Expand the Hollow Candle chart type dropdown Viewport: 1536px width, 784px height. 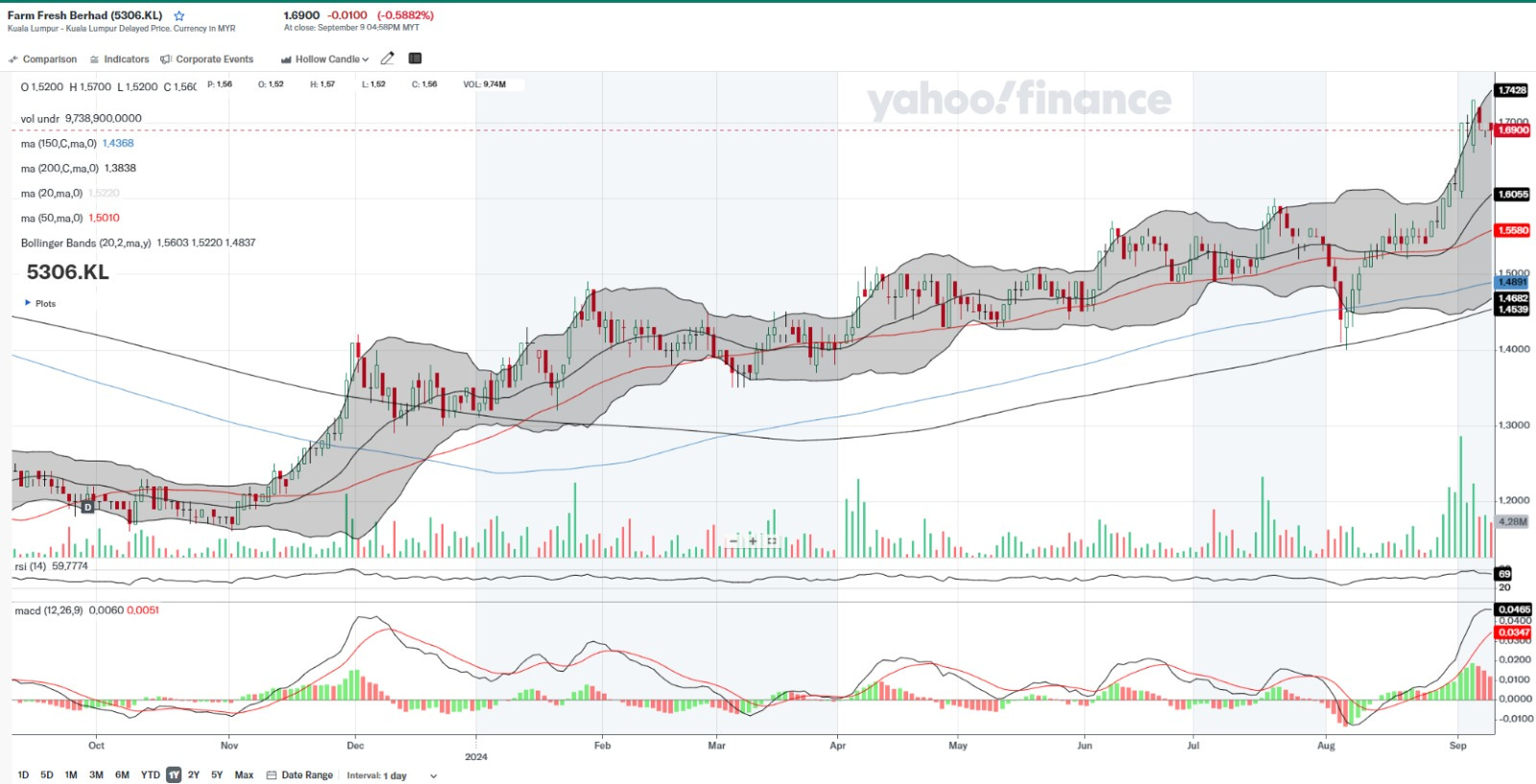[x=324, y=59]
